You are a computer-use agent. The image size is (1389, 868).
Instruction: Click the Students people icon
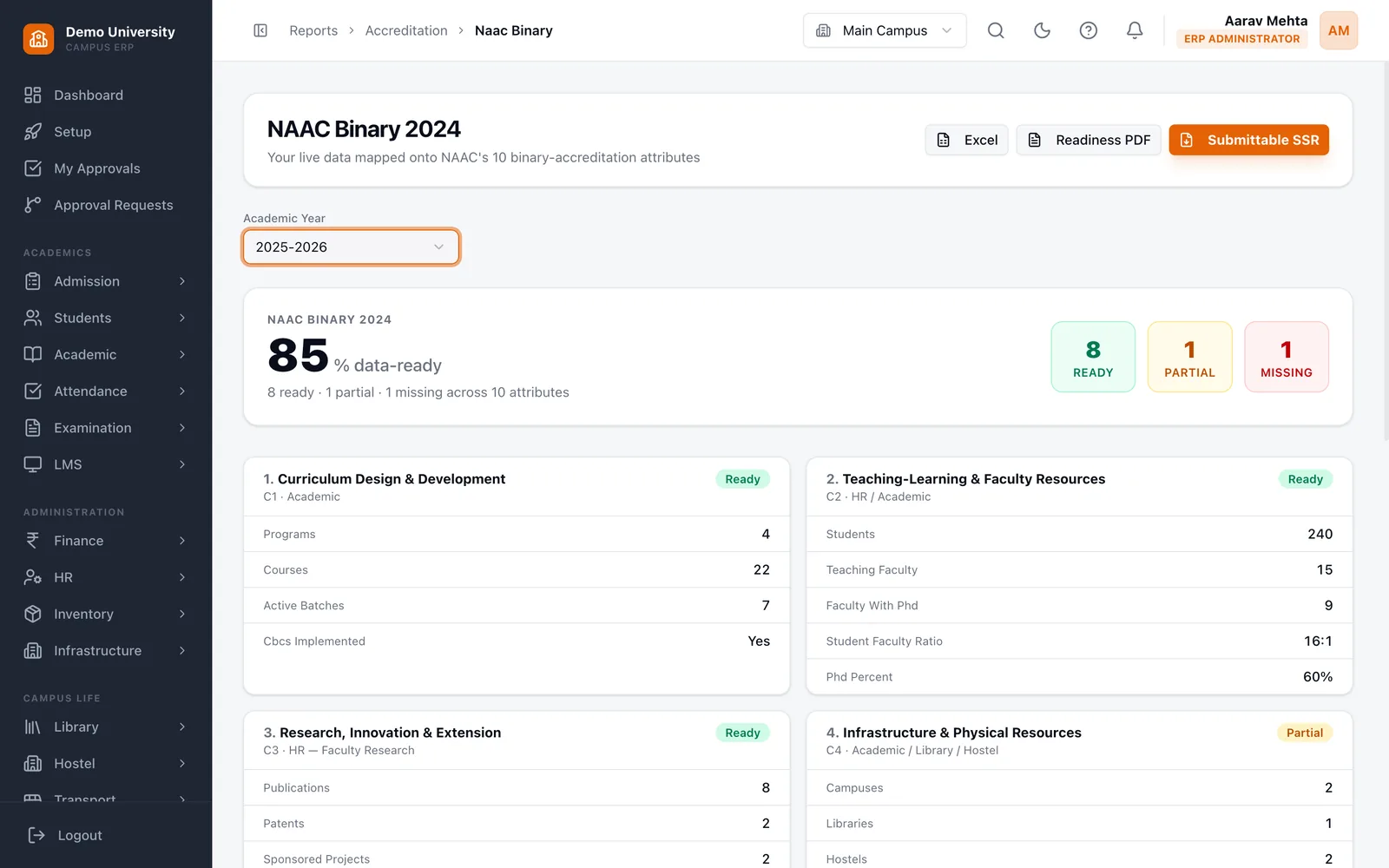pos(33,318)
